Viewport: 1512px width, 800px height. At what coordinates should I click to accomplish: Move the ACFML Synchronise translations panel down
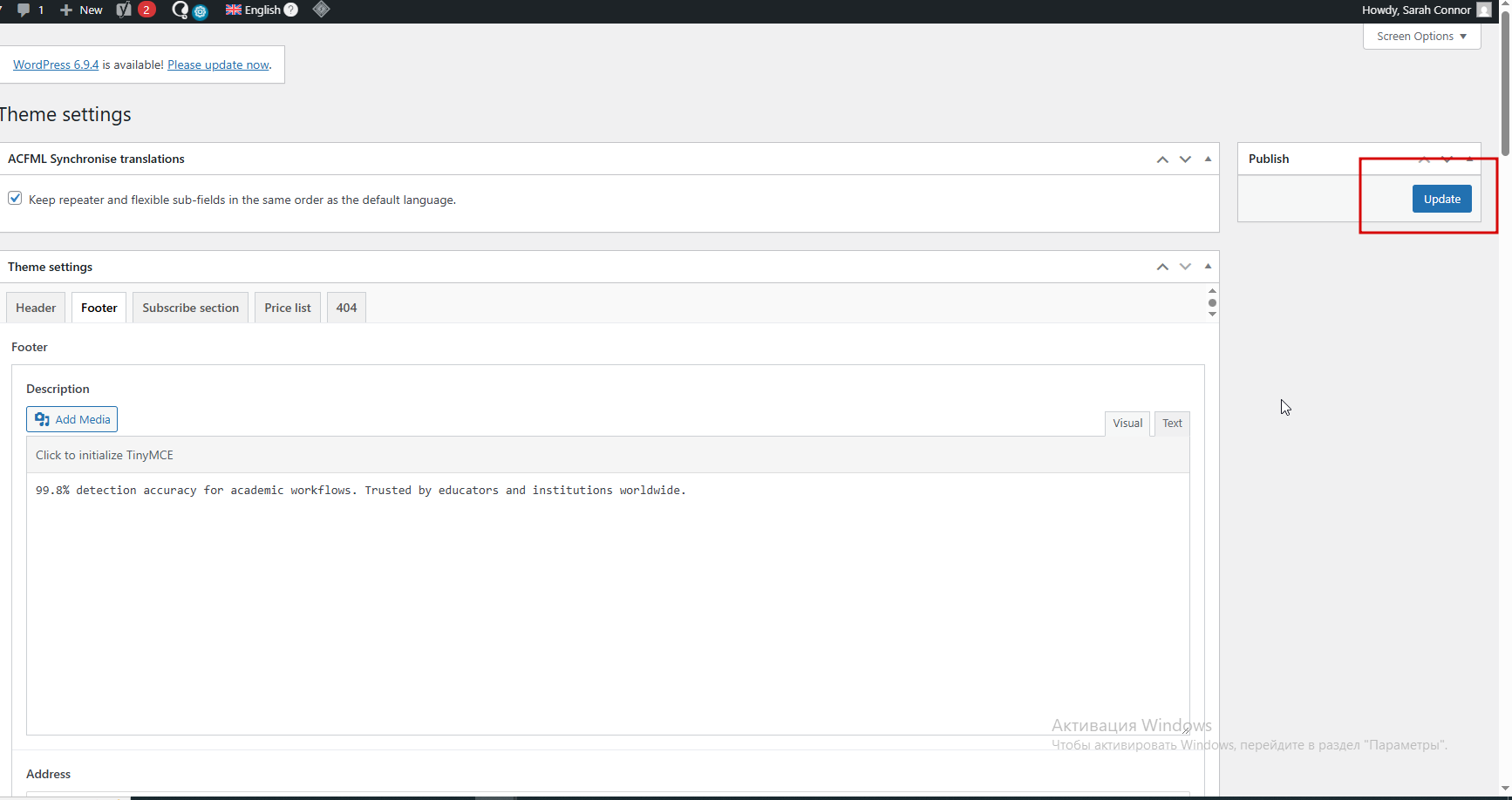click(x=1185, y=159)
